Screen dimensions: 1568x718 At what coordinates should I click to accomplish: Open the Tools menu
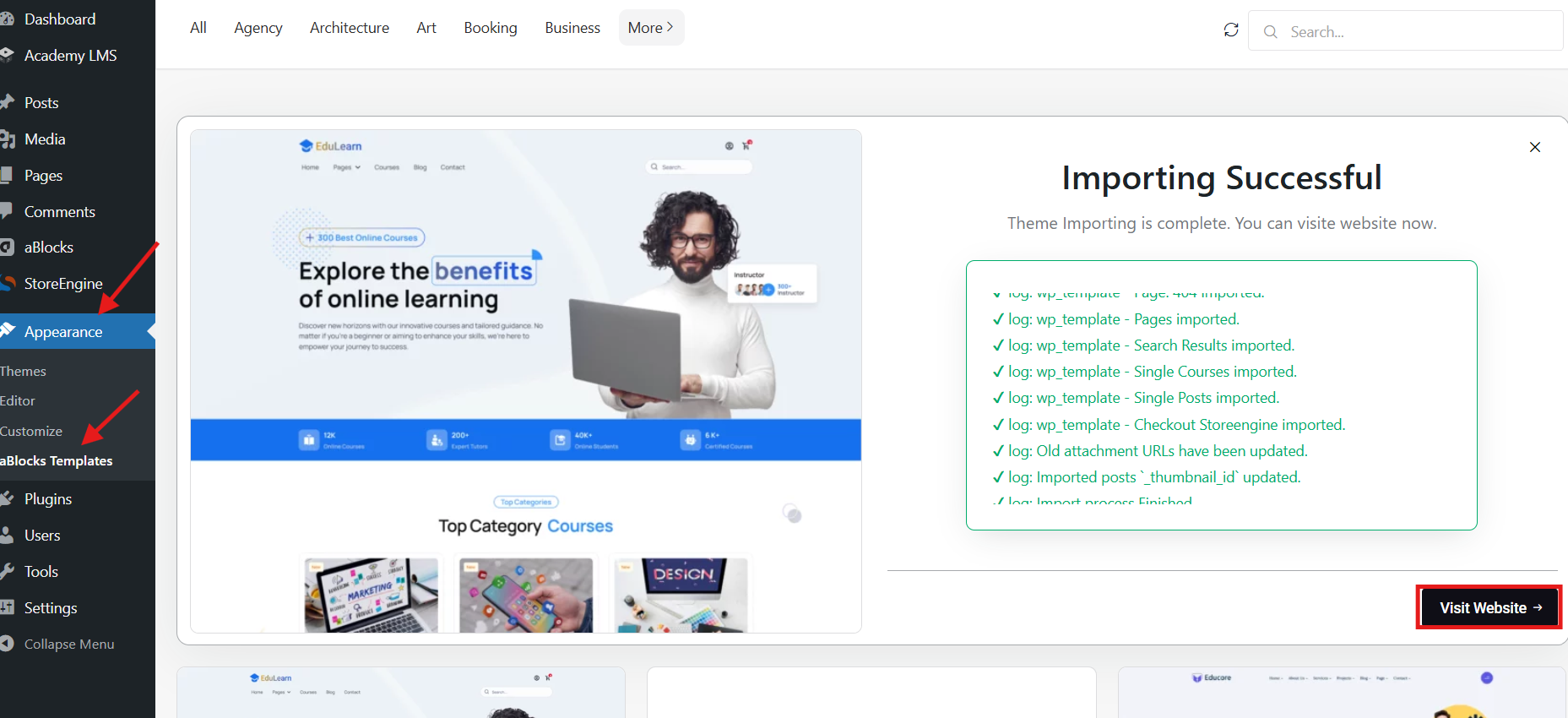point(41,572)
